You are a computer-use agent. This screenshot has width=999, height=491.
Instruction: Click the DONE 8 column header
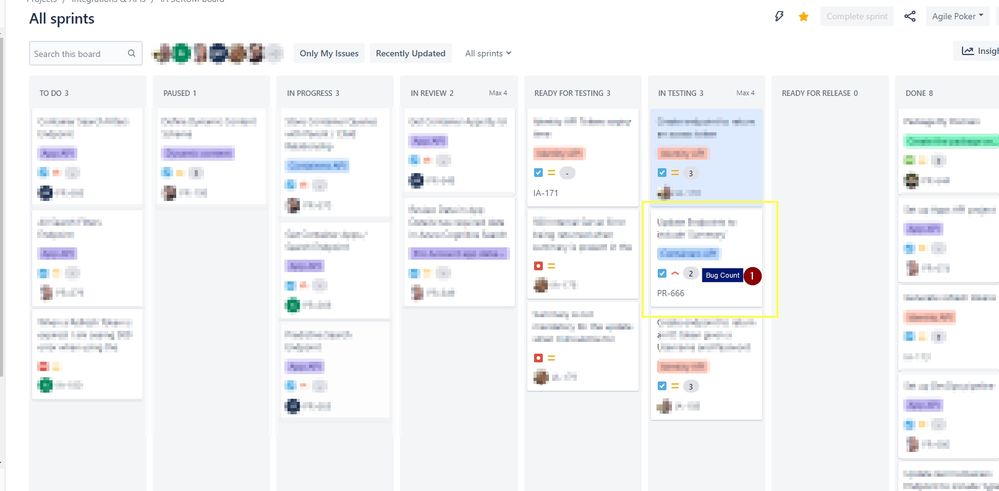(x=919, y=93)
